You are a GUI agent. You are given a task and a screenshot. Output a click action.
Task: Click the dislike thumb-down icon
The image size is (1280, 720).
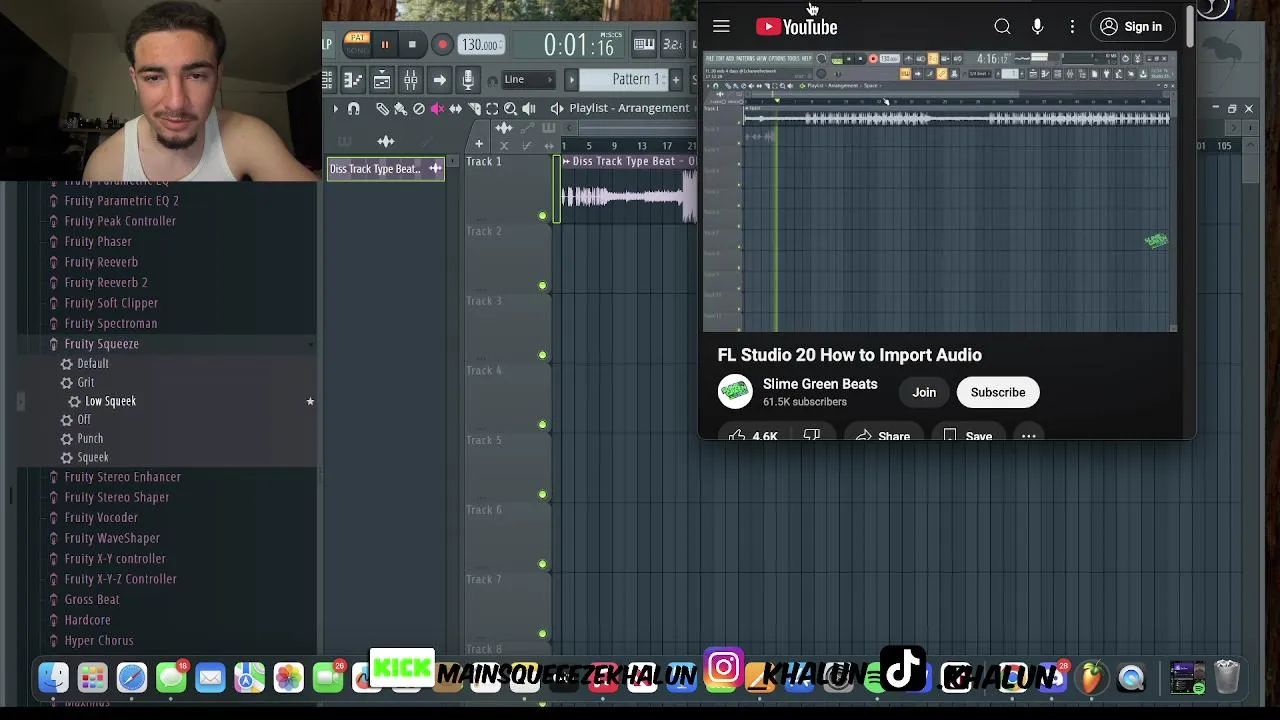tap(812, 435)
